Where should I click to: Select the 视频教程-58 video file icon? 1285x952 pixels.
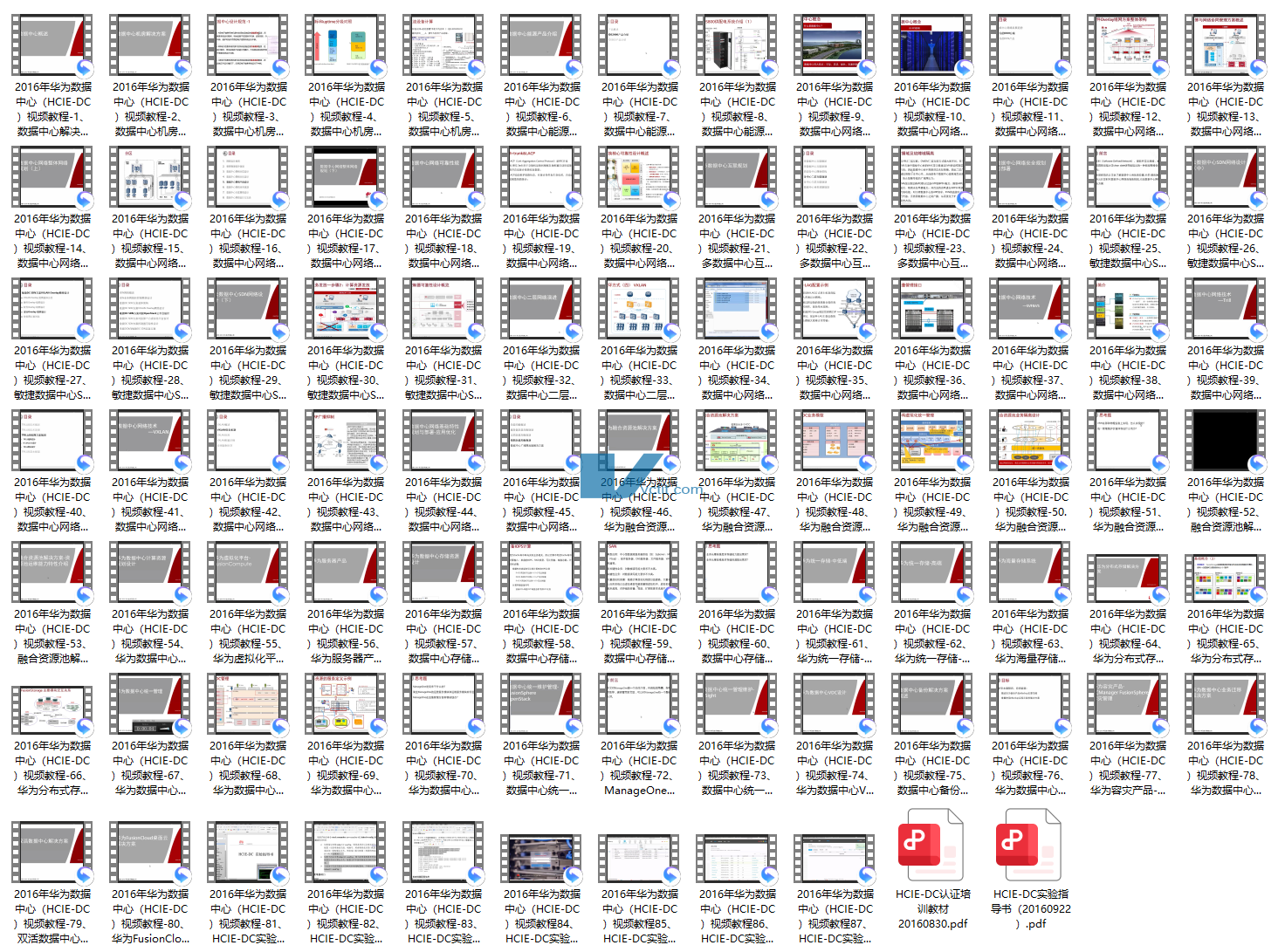(541, 572)
